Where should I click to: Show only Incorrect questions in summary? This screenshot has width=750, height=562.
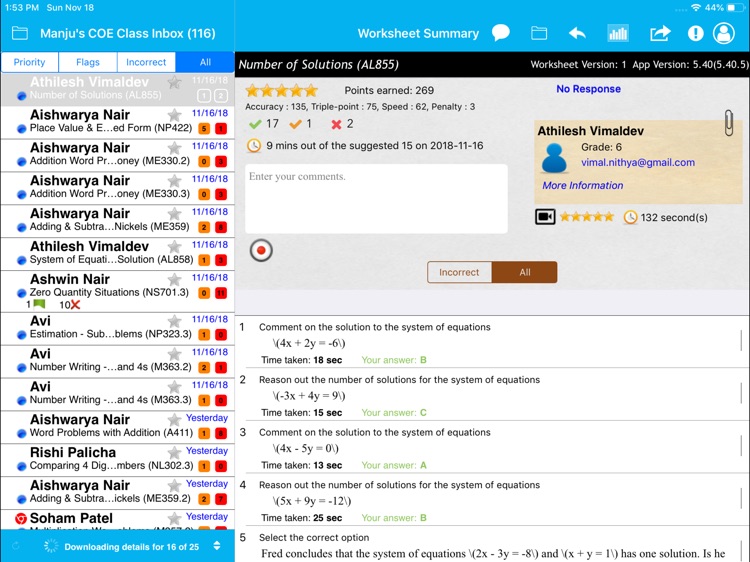coord(459,272)
